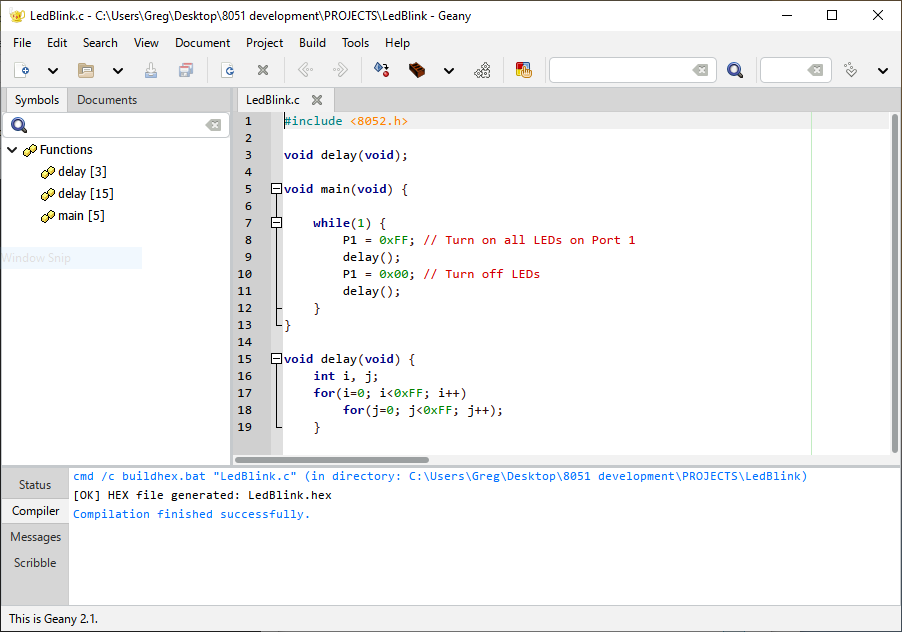Collapse the Functions tree node
902x632 pixels.
pyautogui.click(x=12, y=150)
